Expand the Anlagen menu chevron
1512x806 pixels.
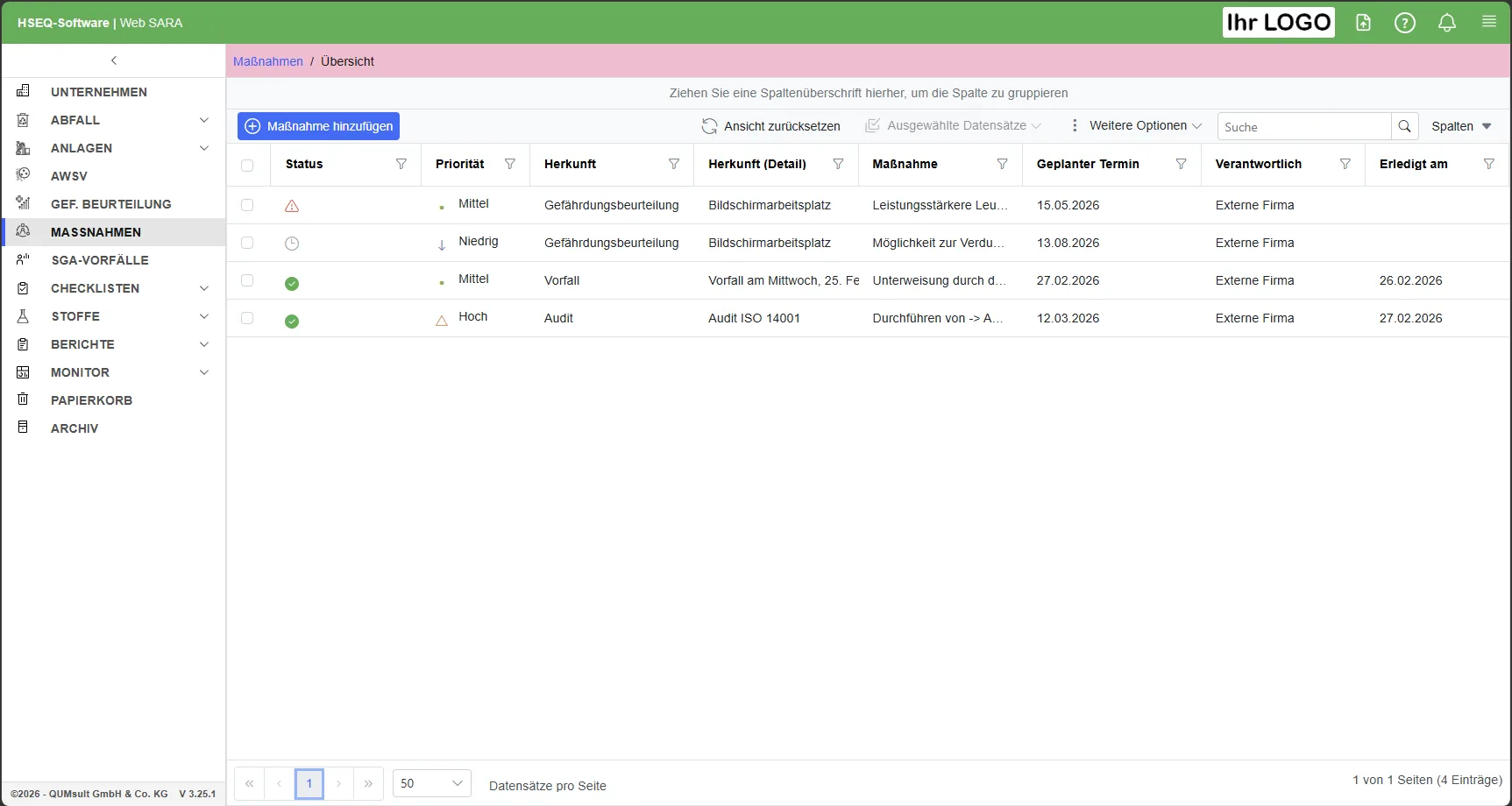204,148
